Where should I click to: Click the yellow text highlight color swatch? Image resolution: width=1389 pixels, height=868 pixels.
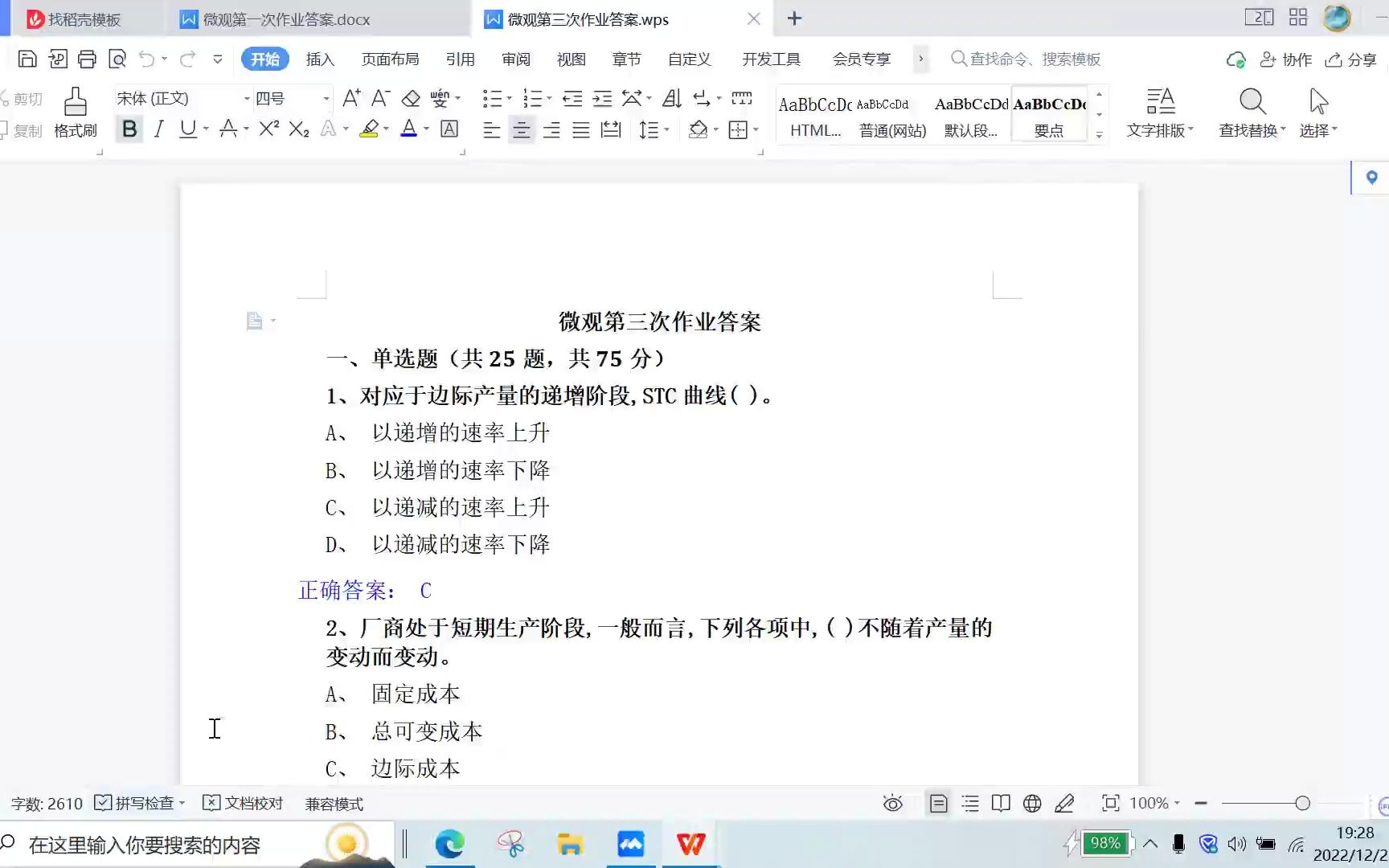[x=369, y=129]
